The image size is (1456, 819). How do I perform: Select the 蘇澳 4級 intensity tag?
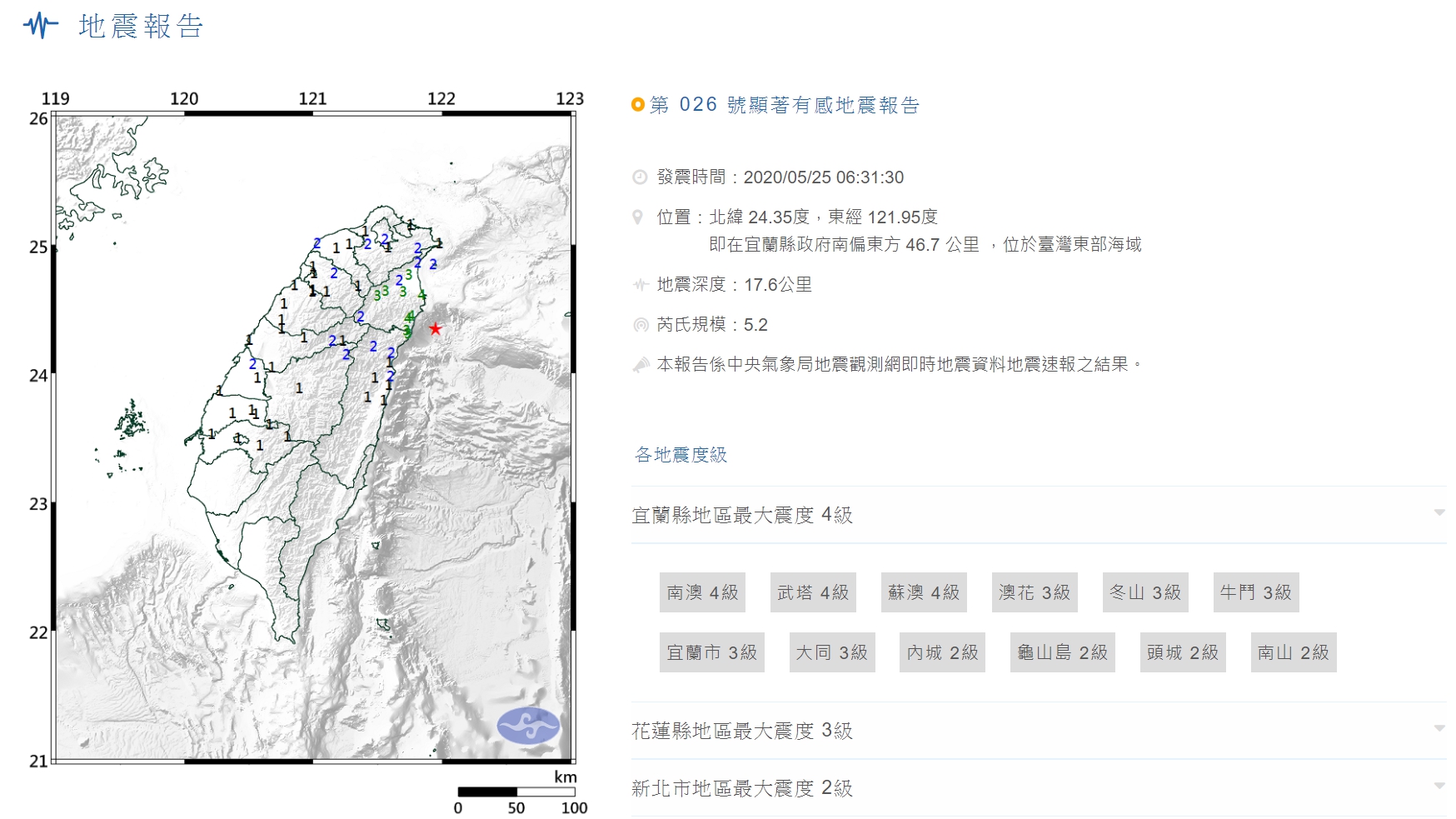pos(924,592)
